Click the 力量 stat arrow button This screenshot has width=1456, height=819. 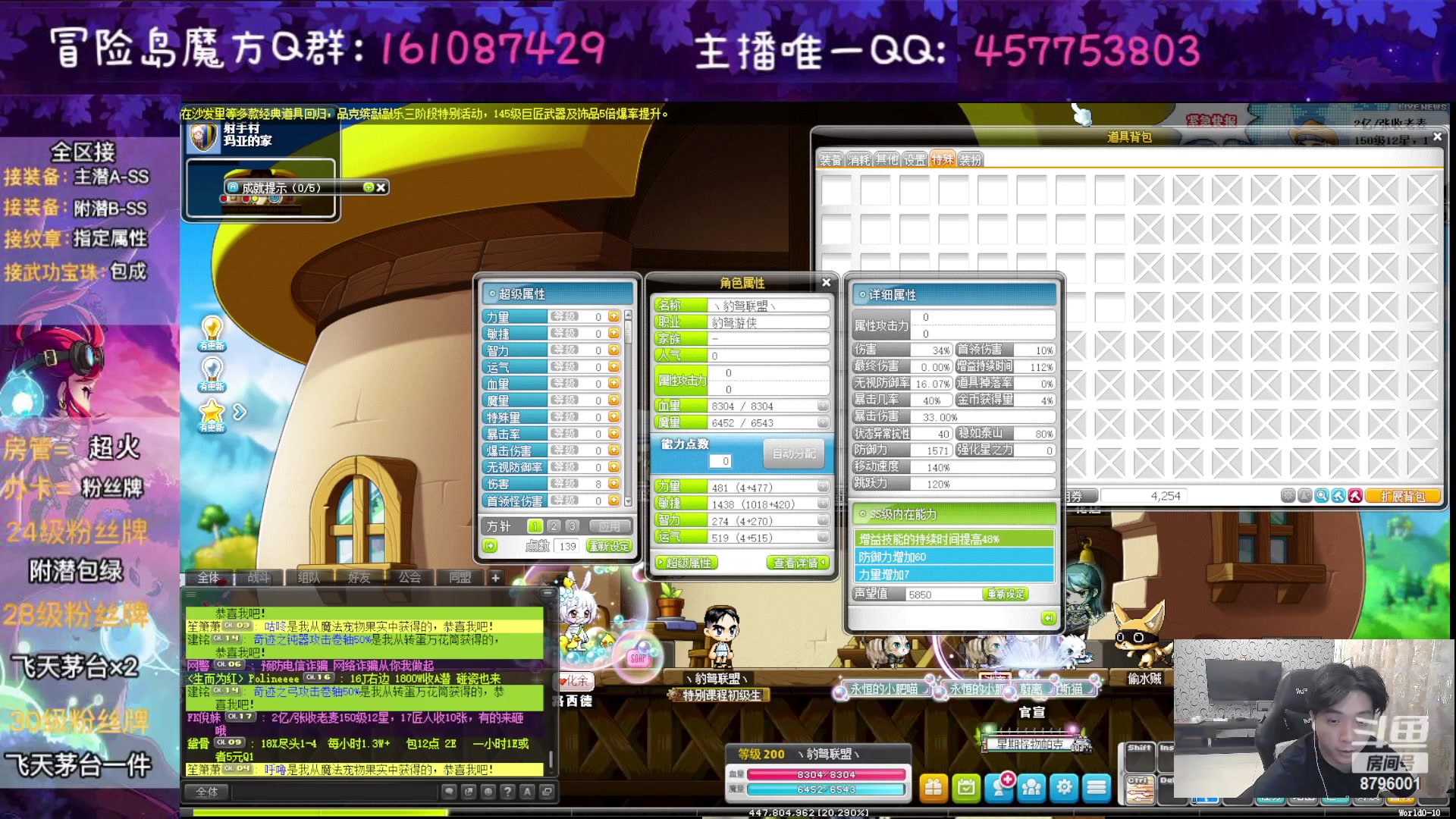click(823, 488)
